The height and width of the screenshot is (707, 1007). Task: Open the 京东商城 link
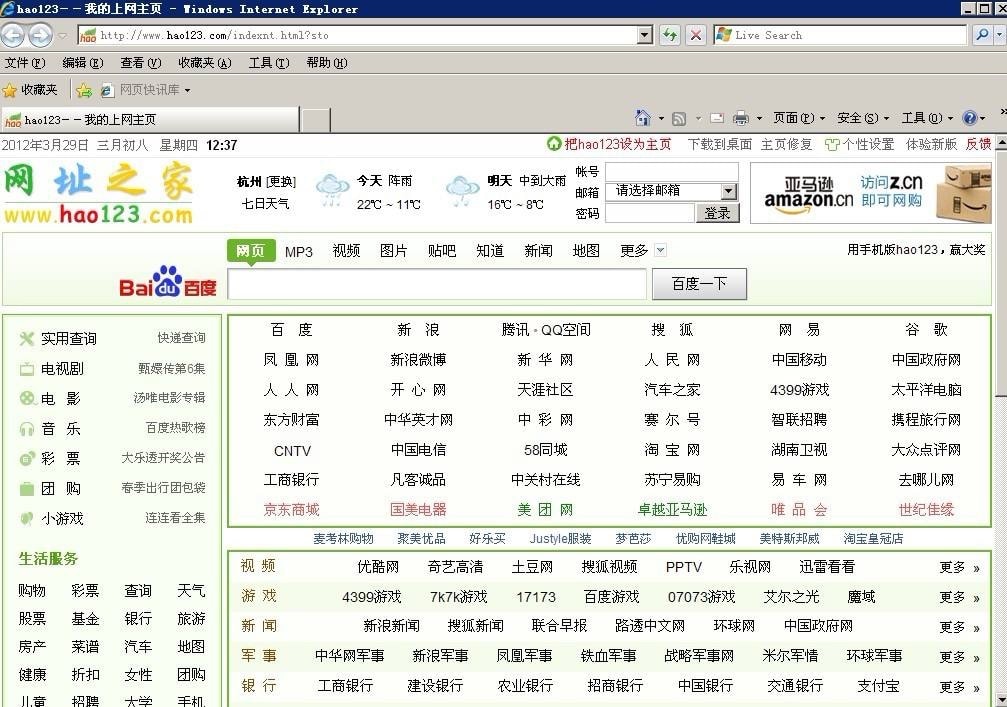pyautogui.click(x=292, y=510)
